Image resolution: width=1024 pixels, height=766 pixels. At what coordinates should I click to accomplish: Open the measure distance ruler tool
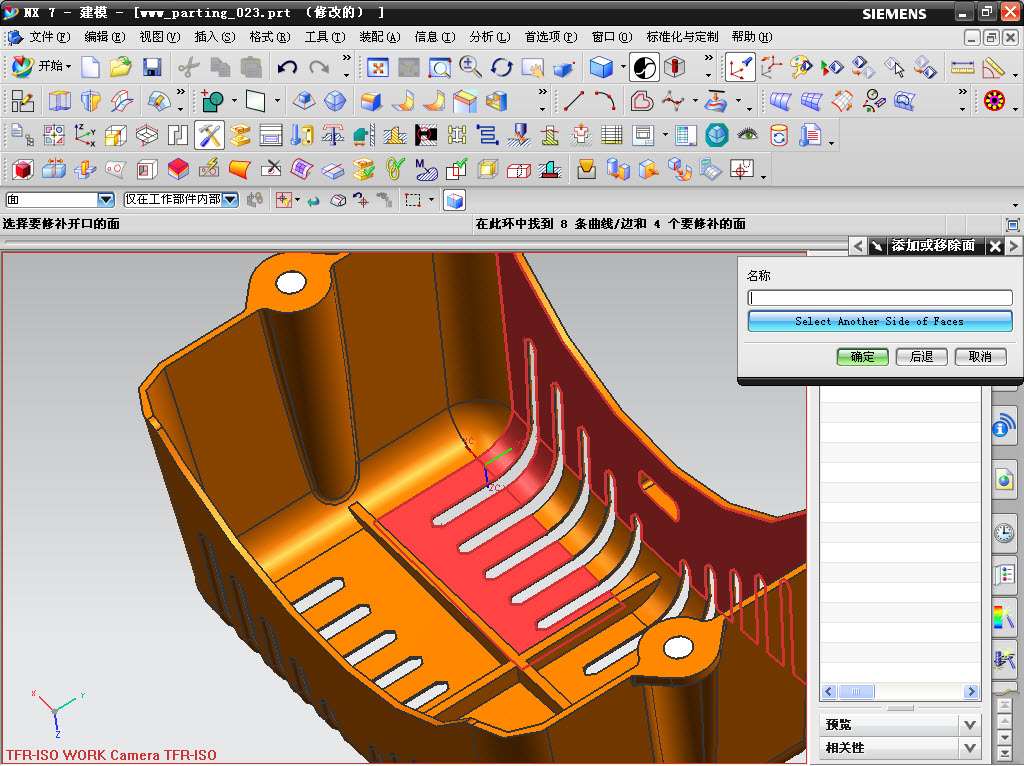962,67
